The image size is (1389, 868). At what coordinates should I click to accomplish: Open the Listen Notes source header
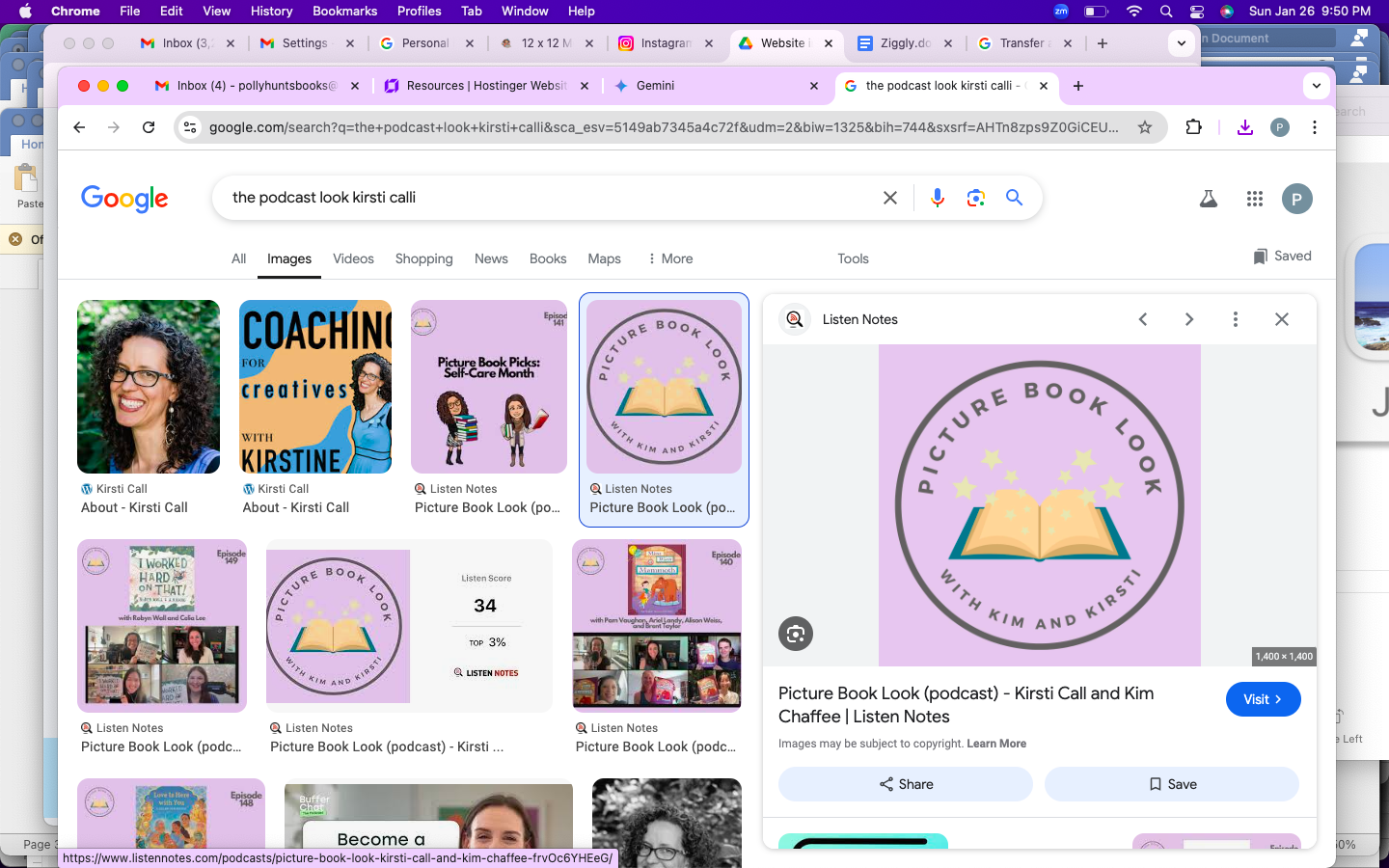840,319
